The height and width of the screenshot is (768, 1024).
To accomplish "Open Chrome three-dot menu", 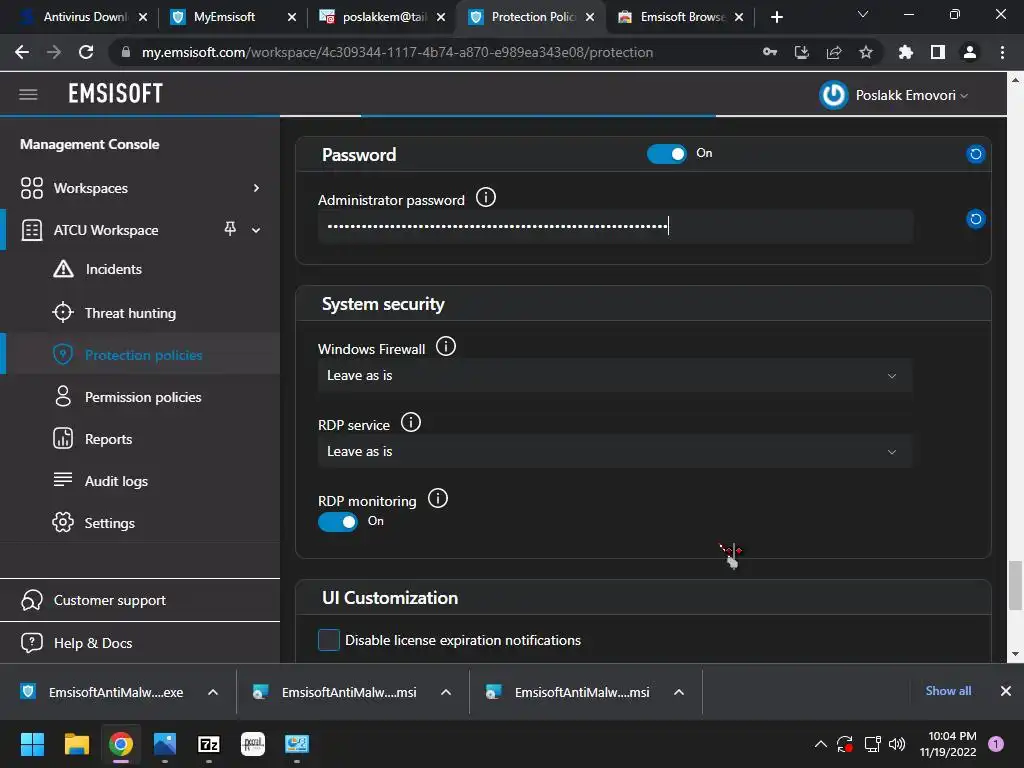I will click(1002, 52).
